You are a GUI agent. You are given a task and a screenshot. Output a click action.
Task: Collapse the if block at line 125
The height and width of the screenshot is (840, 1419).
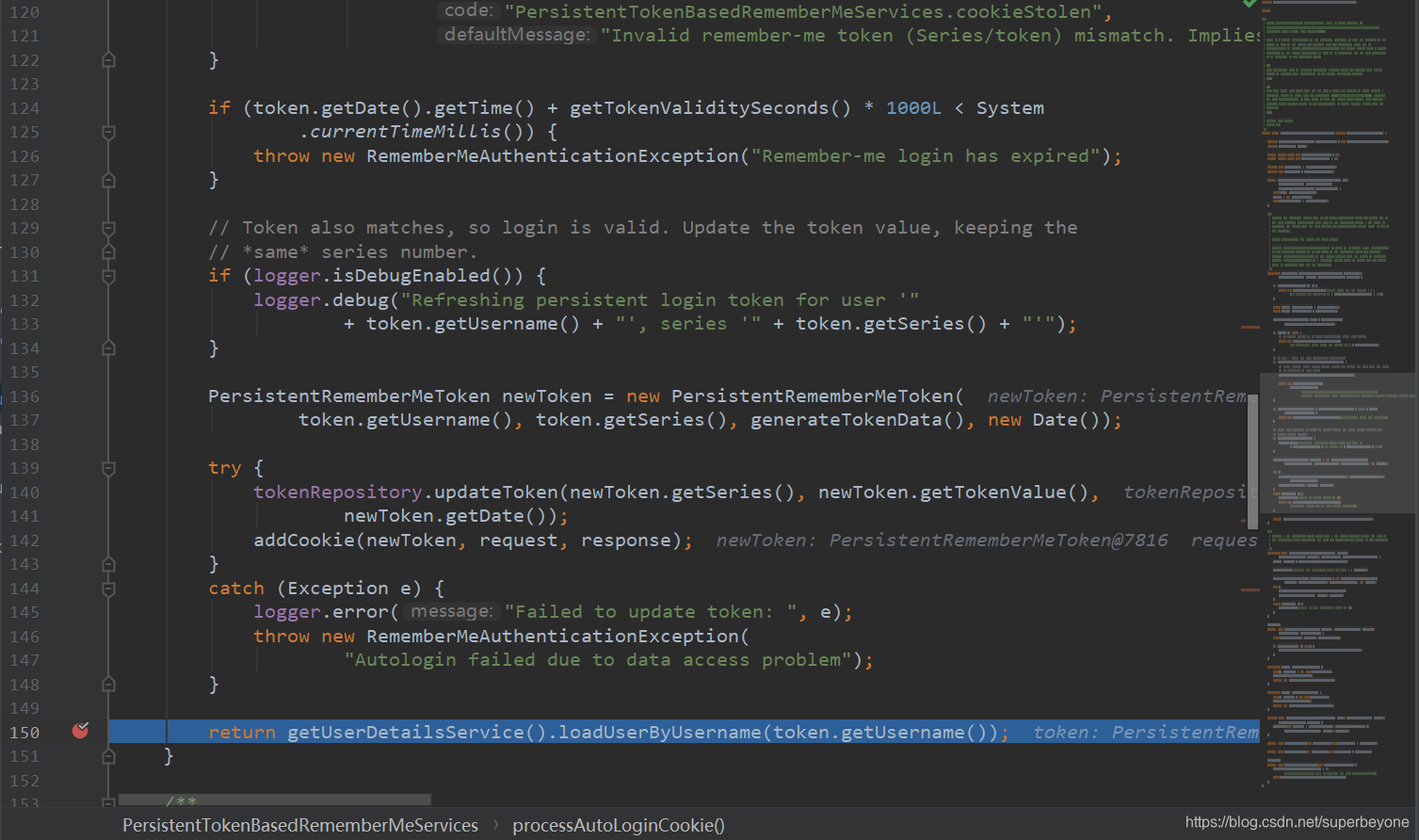pos(108,132)
